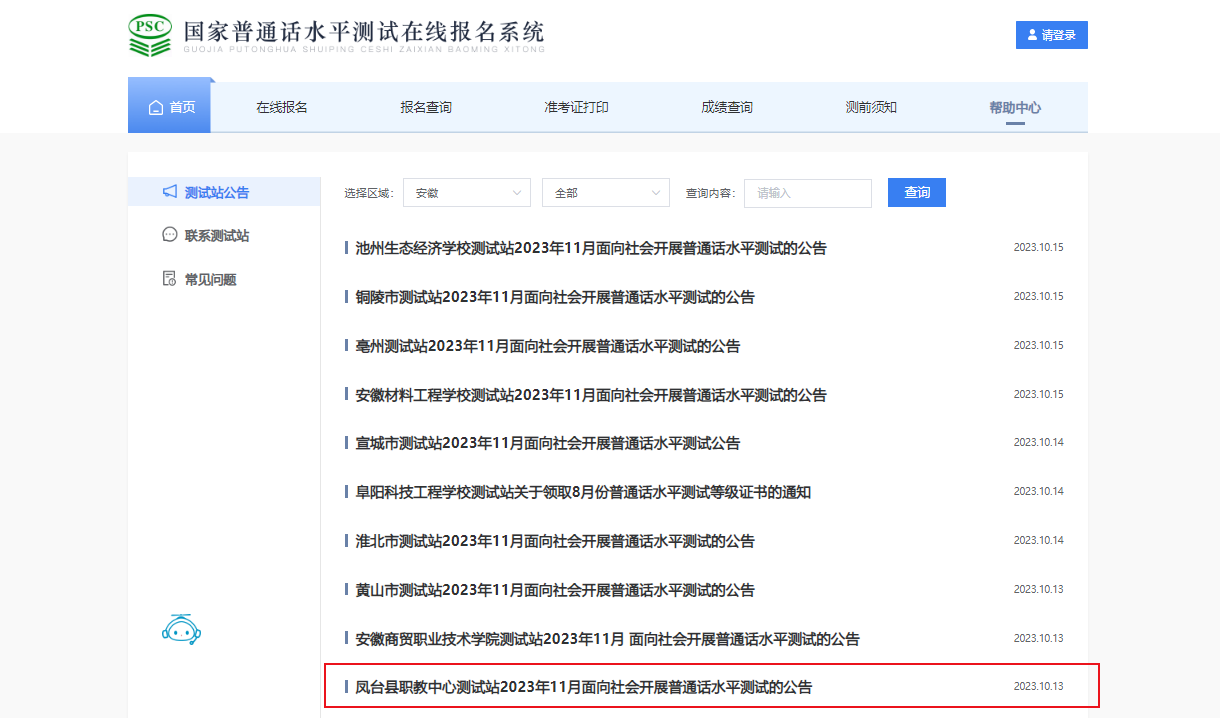
Task: Click the document icon beside 常见问题
Action: pos(170,279)
